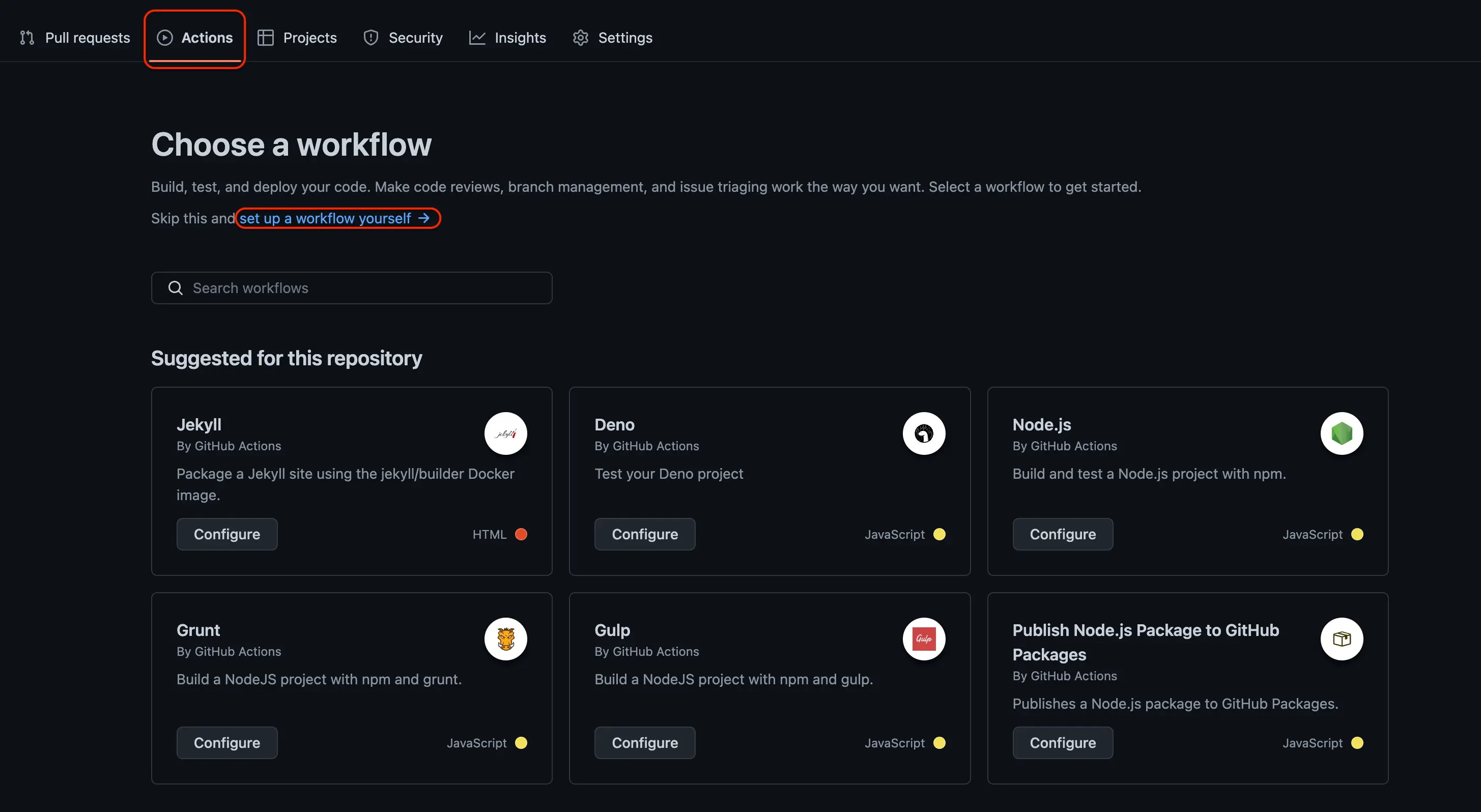This screenshot has height=812, width=1481.
Task: View the Insights tab
Action: (x=507, y=38)
